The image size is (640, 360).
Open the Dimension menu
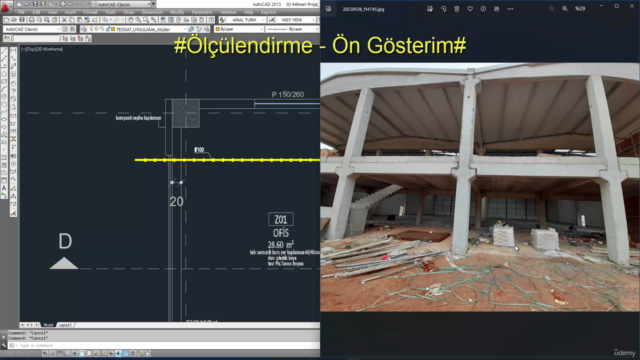coord(152,12)
